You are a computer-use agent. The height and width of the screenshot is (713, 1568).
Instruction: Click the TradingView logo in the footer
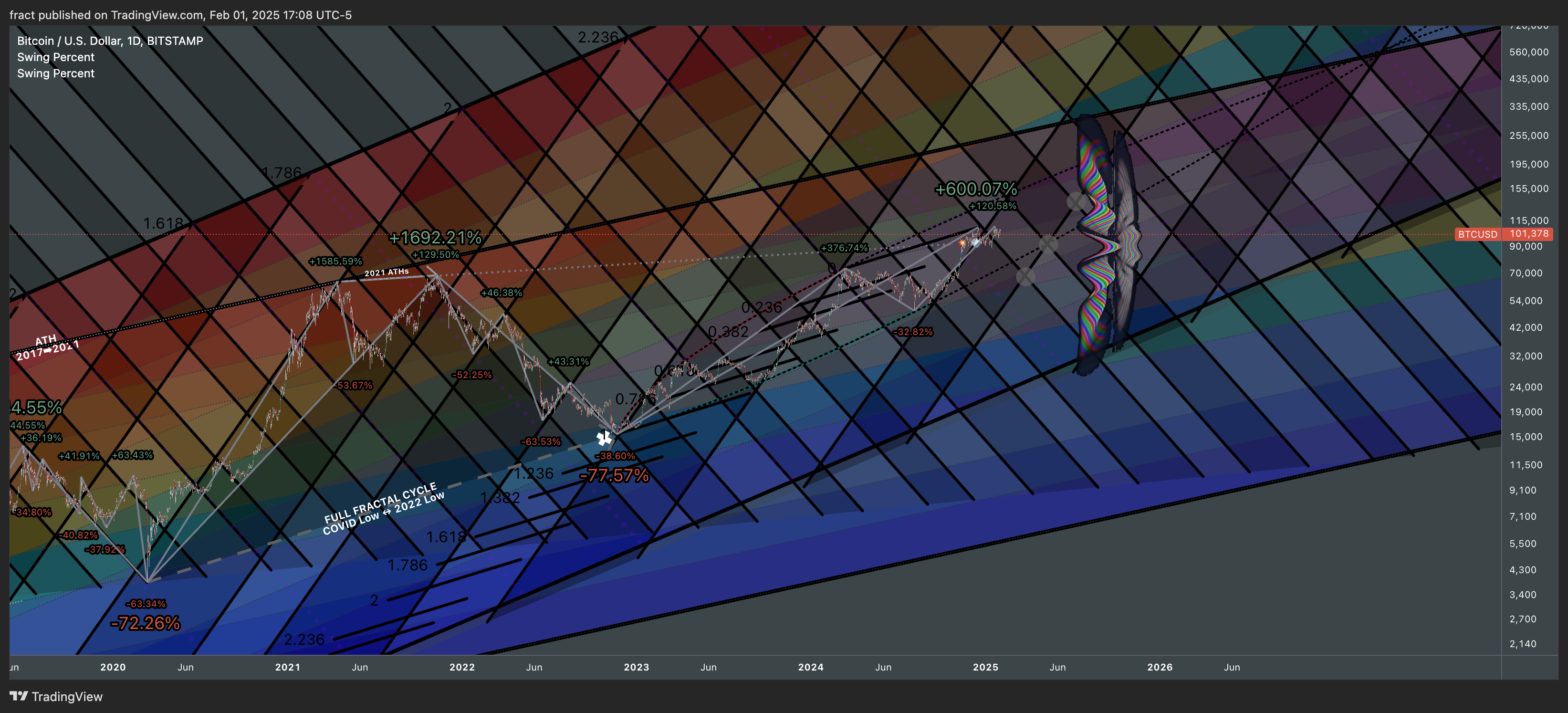56,697
